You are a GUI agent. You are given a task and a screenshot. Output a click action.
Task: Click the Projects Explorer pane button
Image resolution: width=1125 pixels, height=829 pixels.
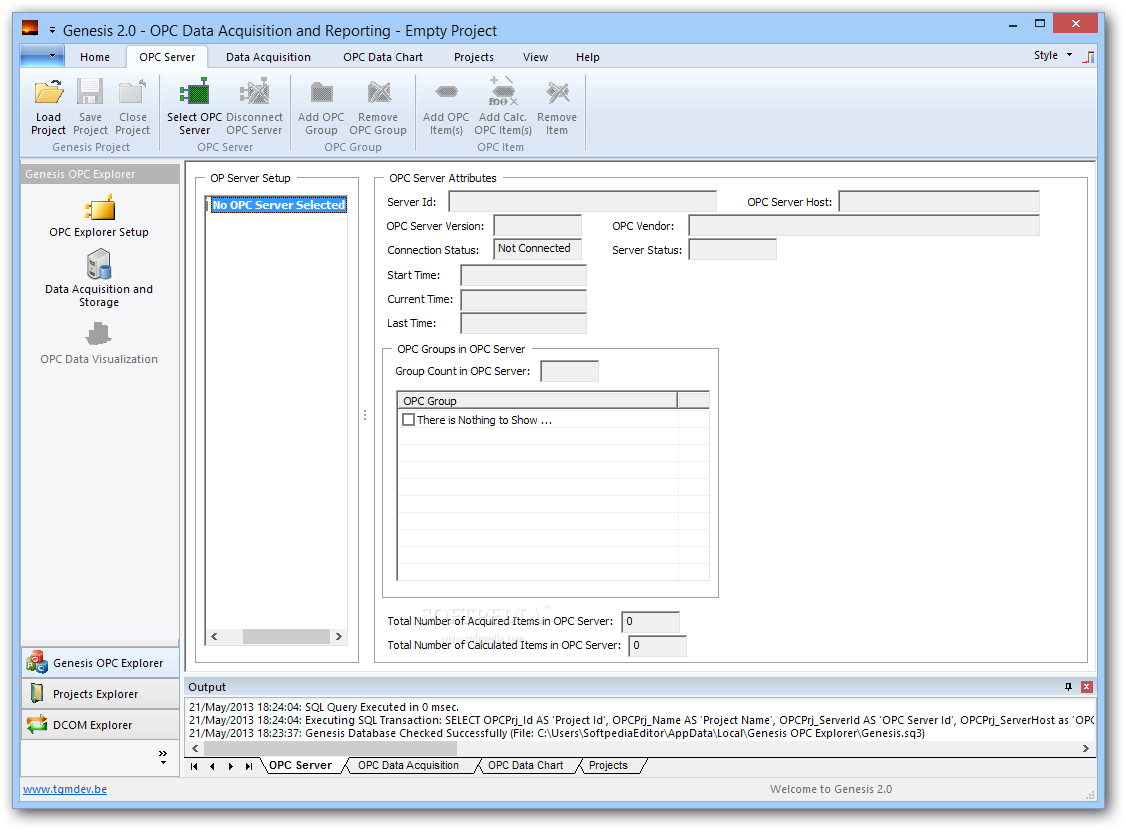click(x=100, y=694)
